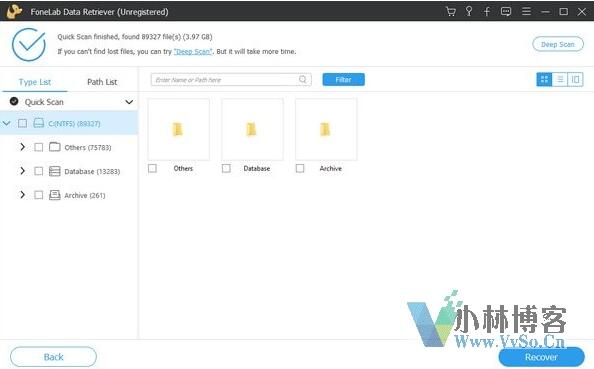The image size is (594, 369).
Task: Follow the "Deep Scan" hyperlink in message
Action: coord(193,52)
